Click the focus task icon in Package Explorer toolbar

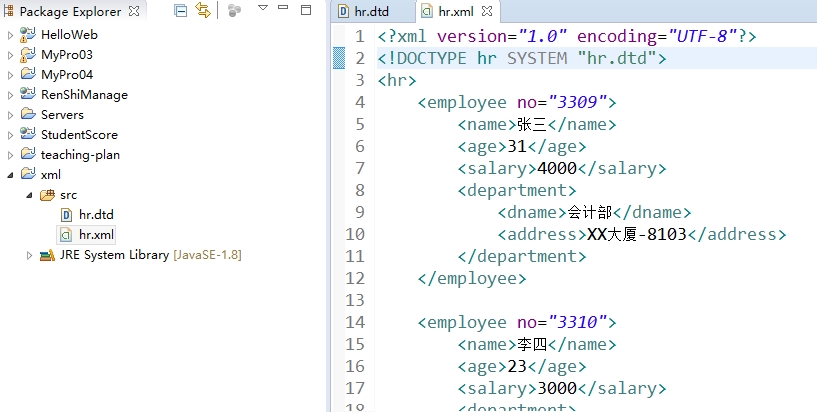click(234, 10)
